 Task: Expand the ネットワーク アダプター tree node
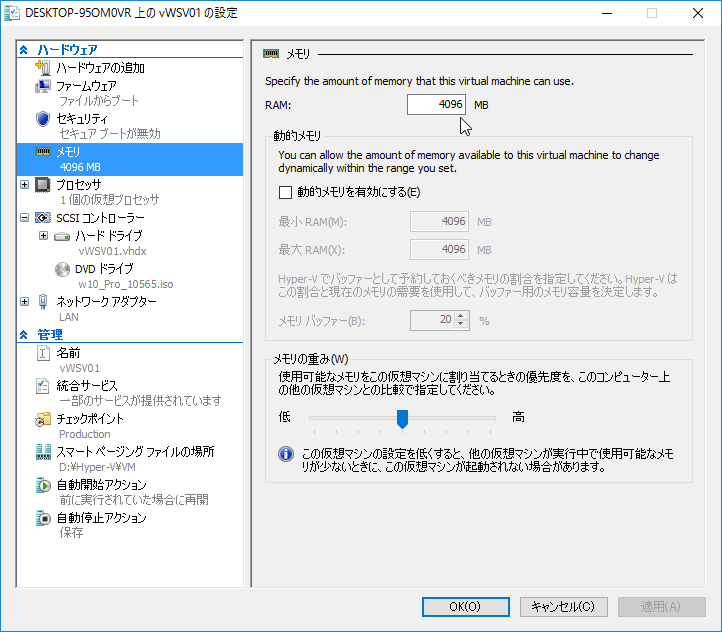pyautogui.click(x=24, y=302)
